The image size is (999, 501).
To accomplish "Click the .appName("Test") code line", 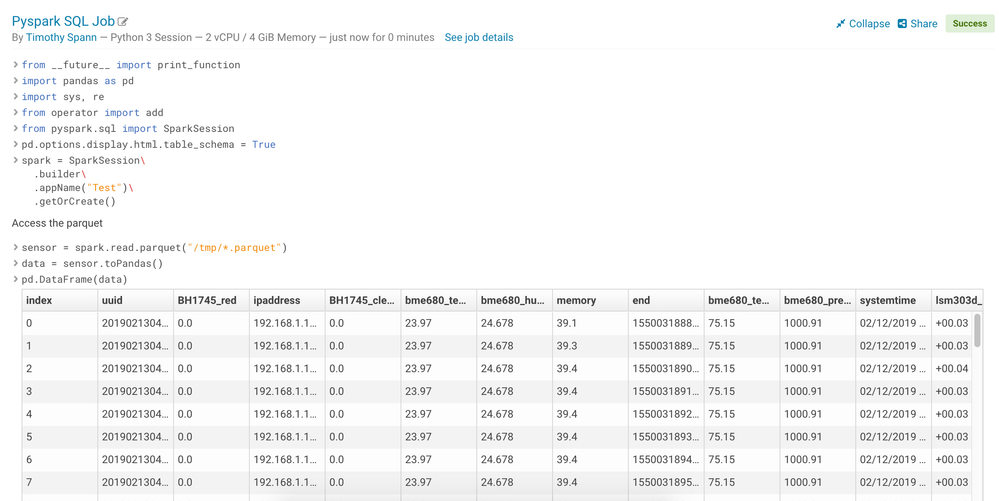I will point(84,187).
